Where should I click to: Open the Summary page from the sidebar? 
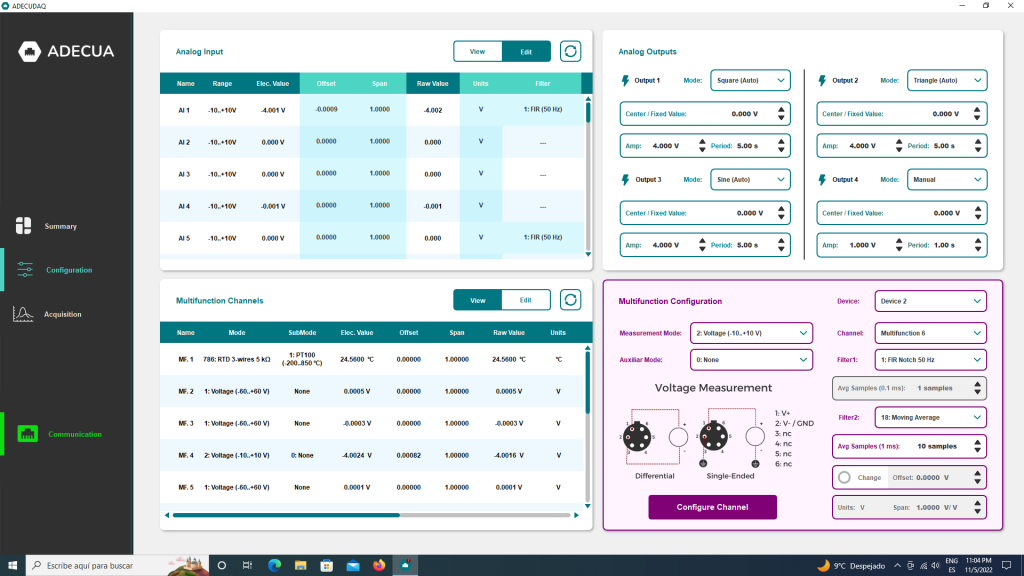[60, 226]
